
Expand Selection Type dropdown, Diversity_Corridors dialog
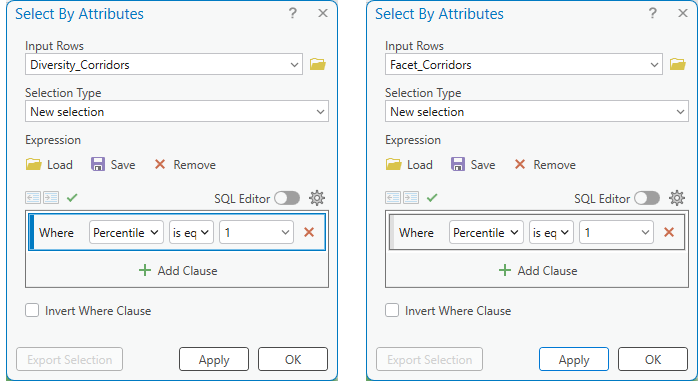tap(177, 111)
